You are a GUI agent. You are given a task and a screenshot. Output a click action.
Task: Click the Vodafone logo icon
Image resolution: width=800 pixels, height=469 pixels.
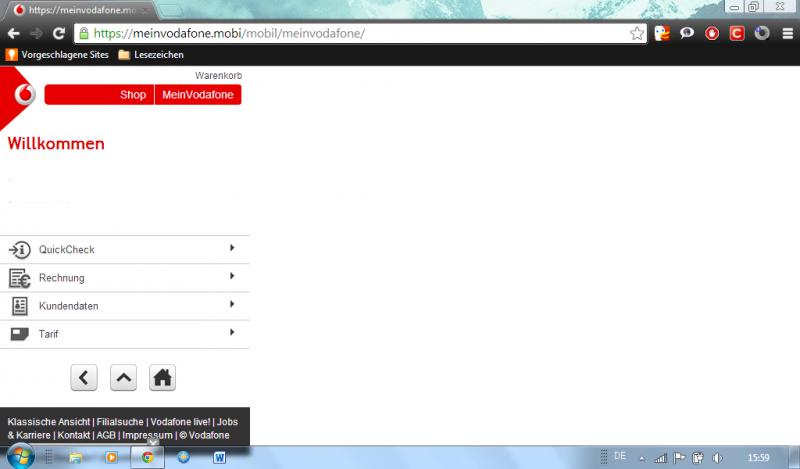tap(24, 95)
